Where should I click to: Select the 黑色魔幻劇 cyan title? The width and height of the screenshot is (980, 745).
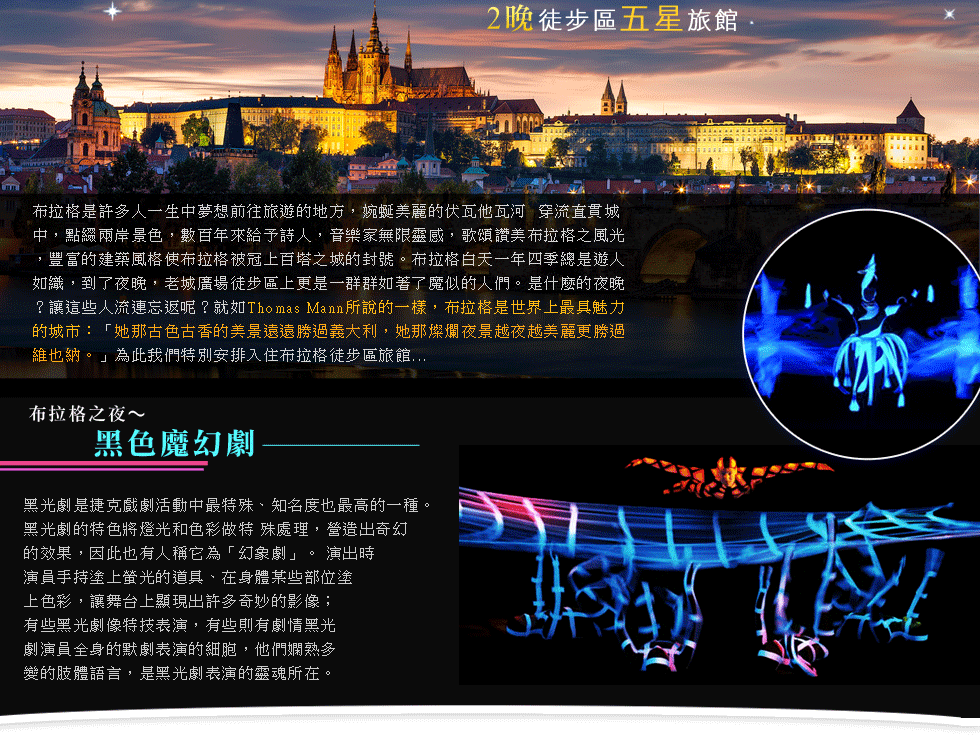click(175, 443)
